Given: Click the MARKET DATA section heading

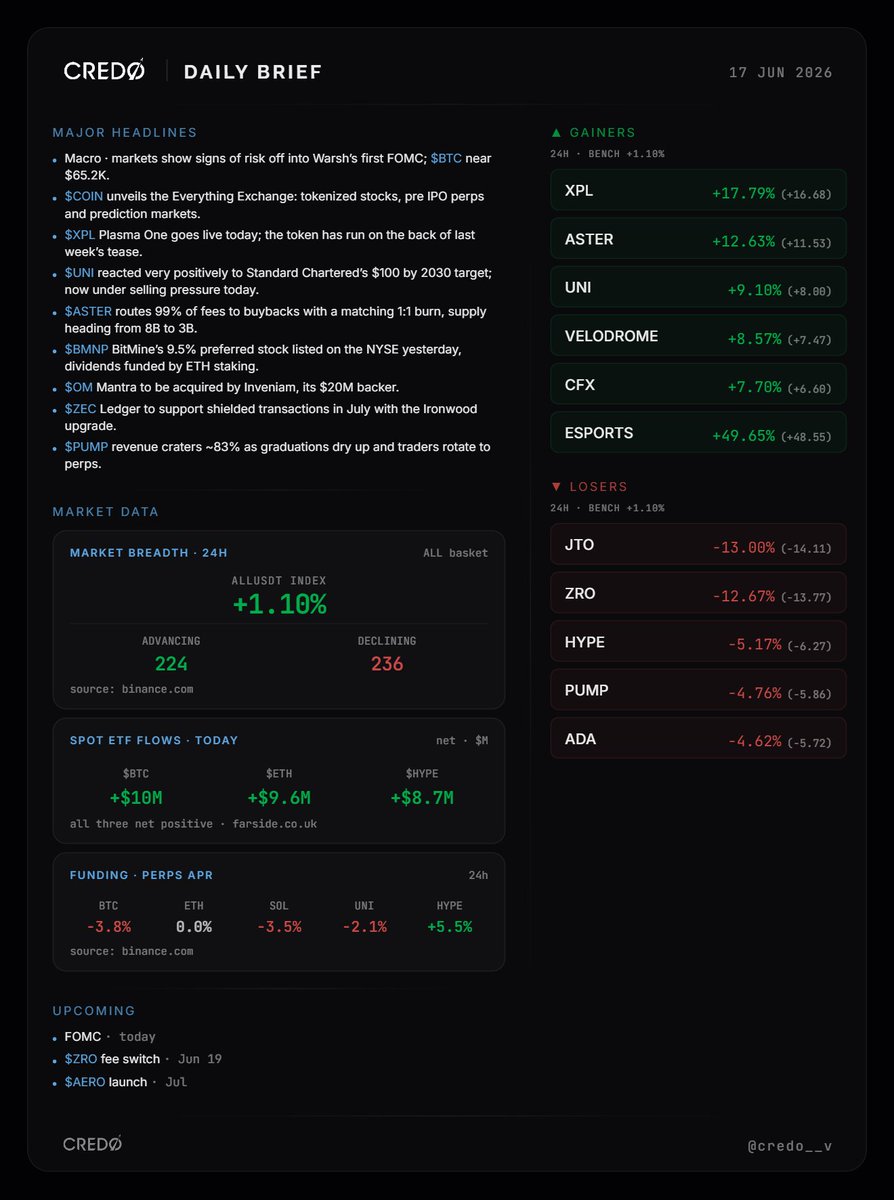Looking at the screenshot, I should pyautogui.click(x=106, y=512).
